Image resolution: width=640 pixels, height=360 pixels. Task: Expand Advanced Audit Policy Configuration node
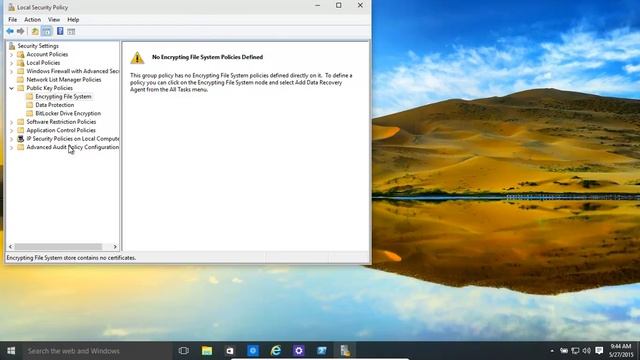tap(11, 147)
